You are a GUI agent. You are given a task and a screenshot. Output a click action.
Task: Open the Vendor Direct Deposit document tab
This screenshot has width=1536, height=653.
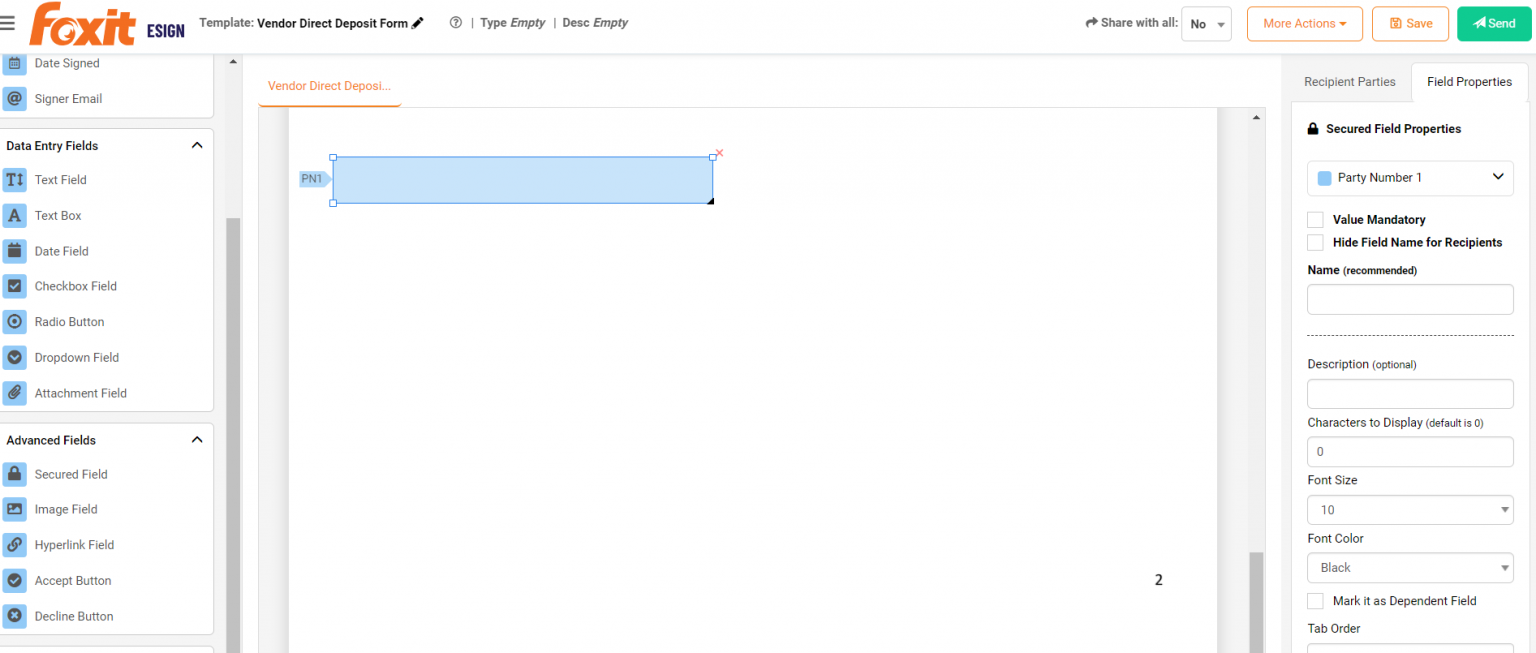coord(329,85)
